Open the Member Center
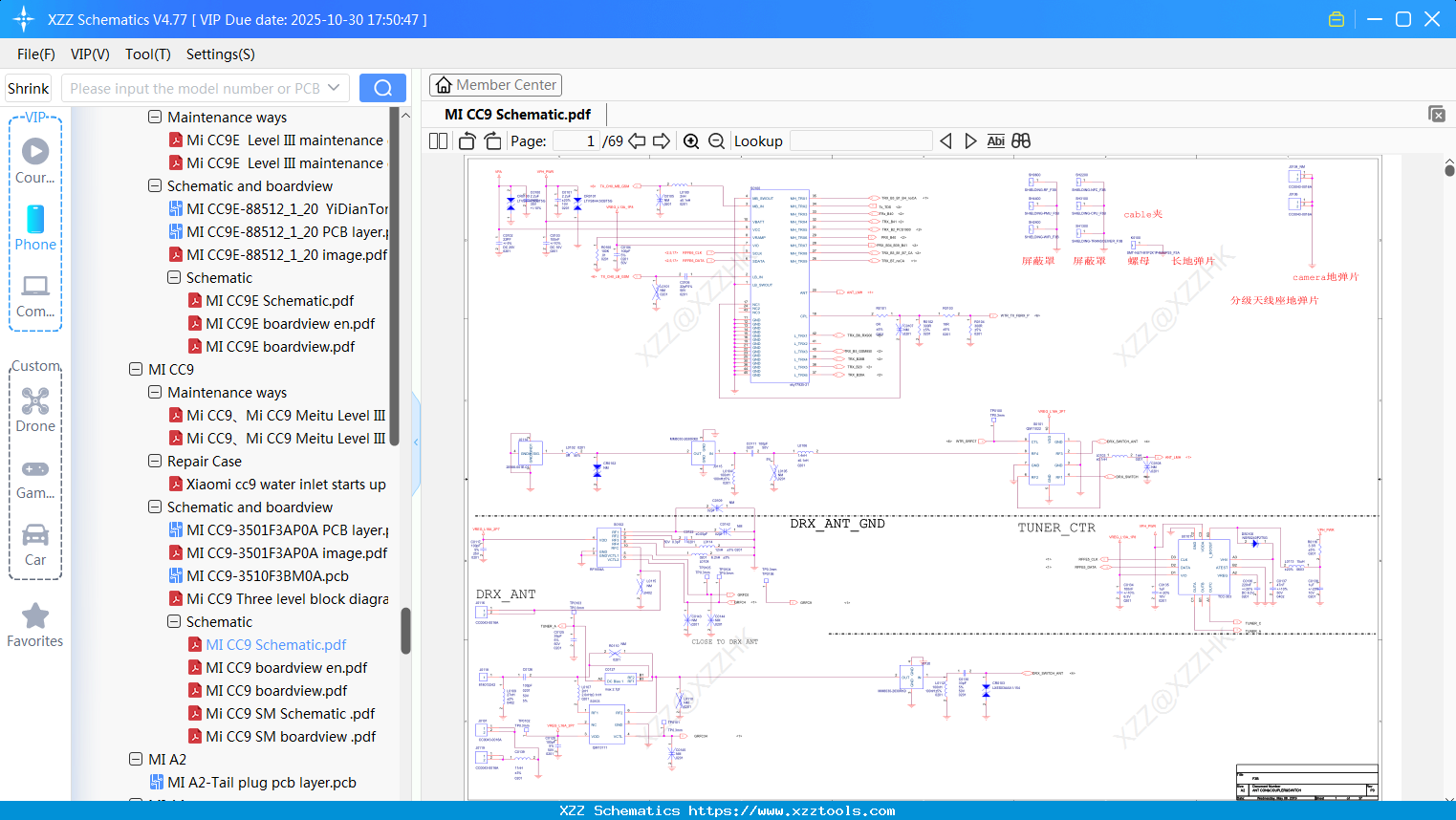This screenshot has width=1456, height=820. (x=495, y=85)
